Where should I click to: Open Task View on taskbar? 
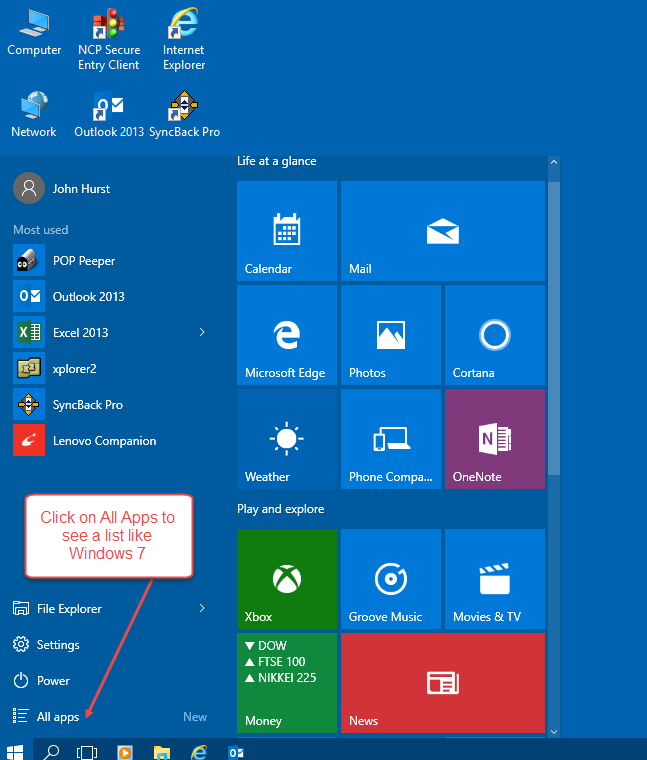(87, 751)
